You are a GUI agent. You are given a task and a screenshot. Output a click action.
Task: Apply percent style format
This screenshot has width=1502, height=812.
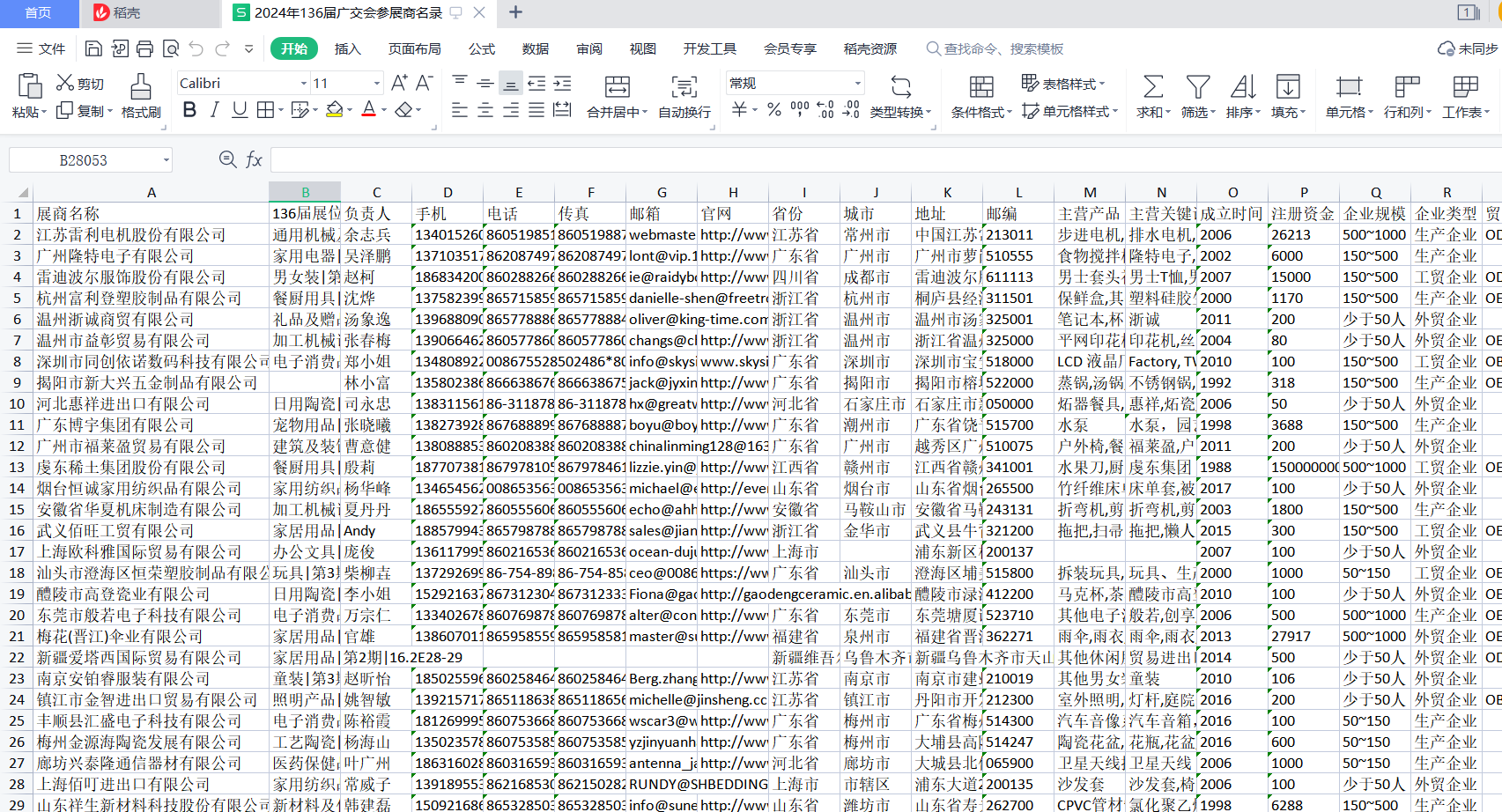(773, 110)
